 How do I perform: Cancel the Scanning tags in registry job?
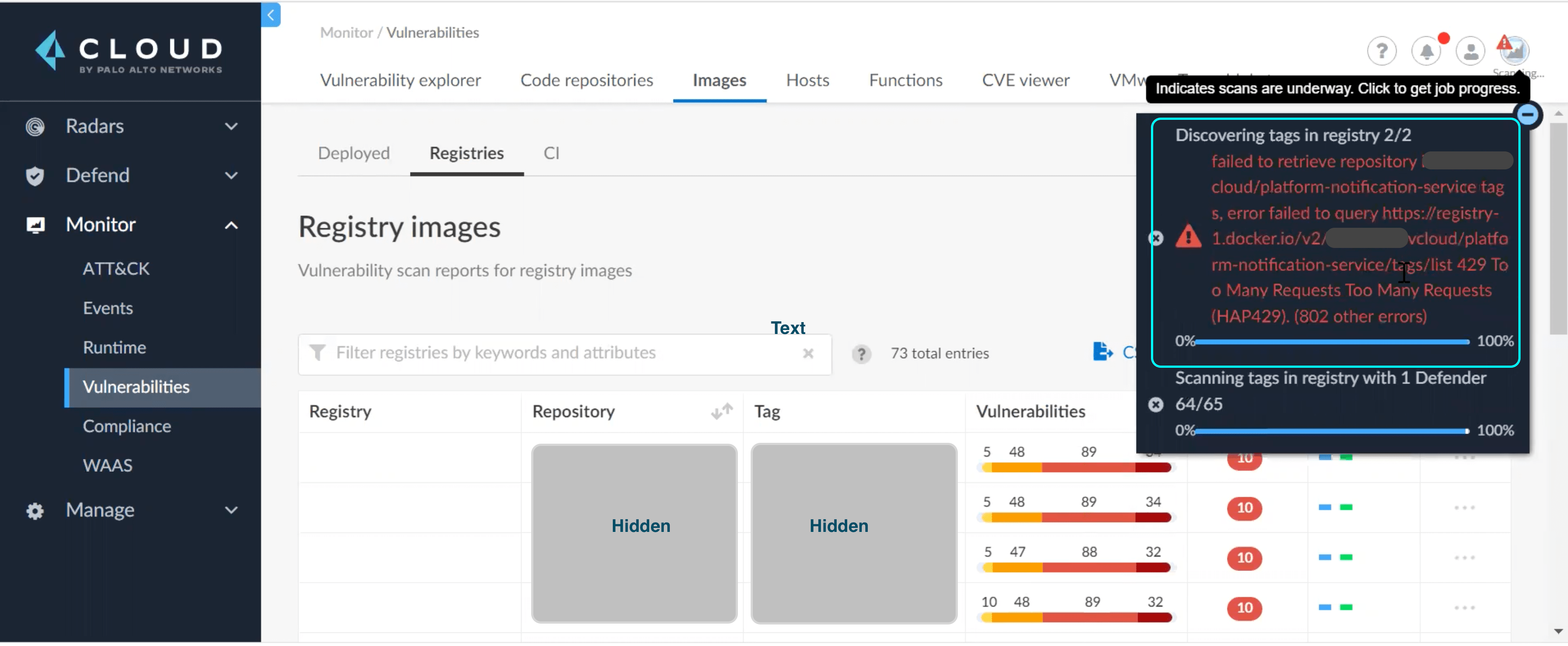(x=1155, y=405)
